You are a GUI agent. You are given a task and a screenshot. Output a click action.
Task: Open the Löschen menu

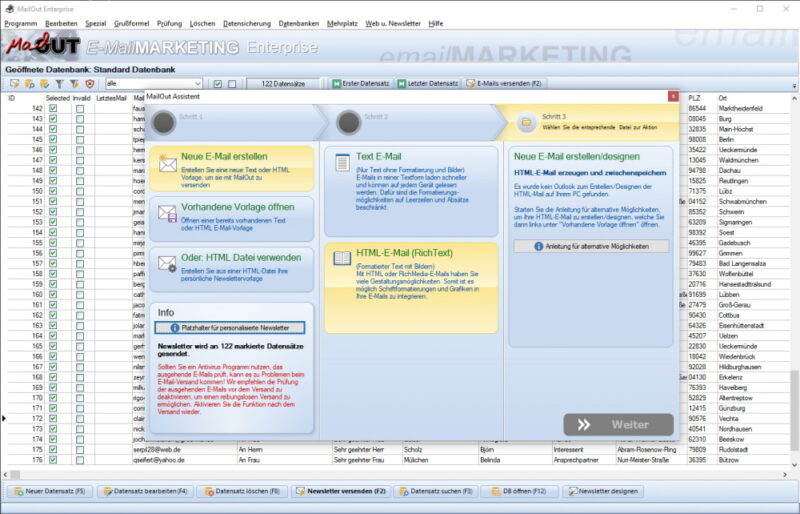coord(203,23)
